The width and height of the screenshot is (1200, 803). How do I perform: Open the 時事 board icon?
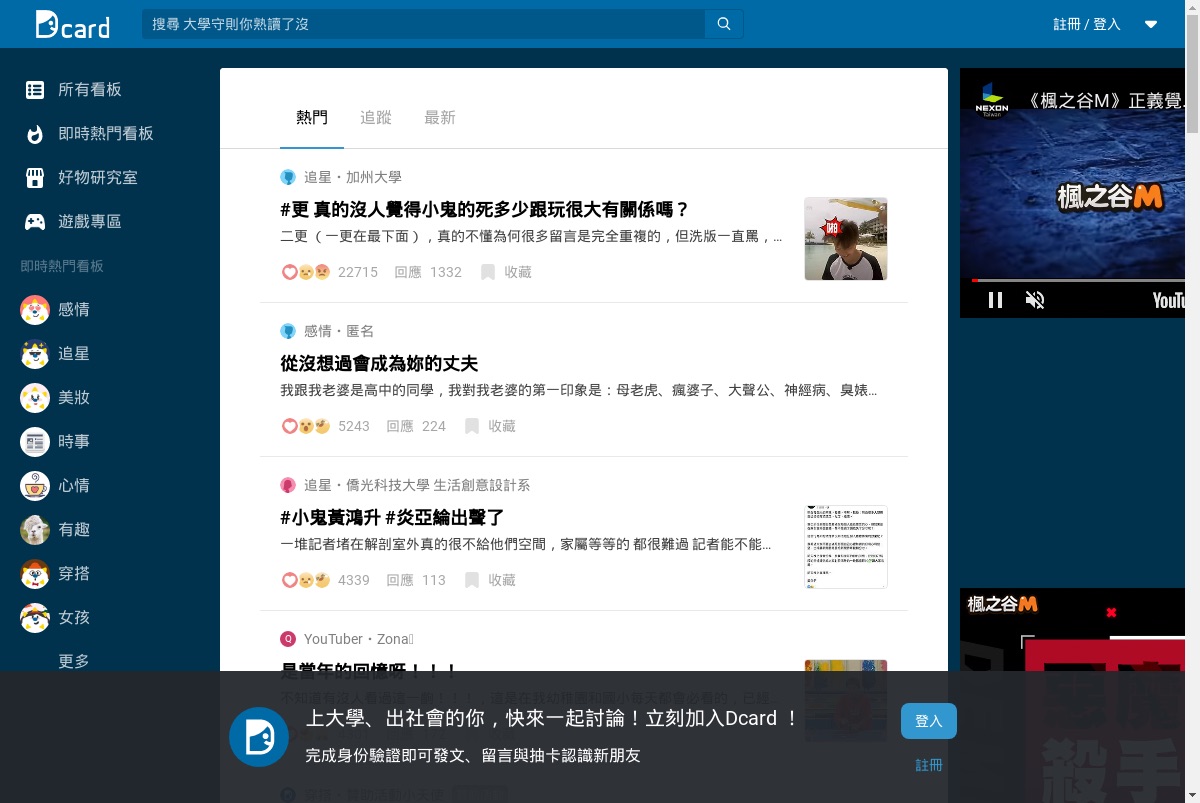[35, 442]
